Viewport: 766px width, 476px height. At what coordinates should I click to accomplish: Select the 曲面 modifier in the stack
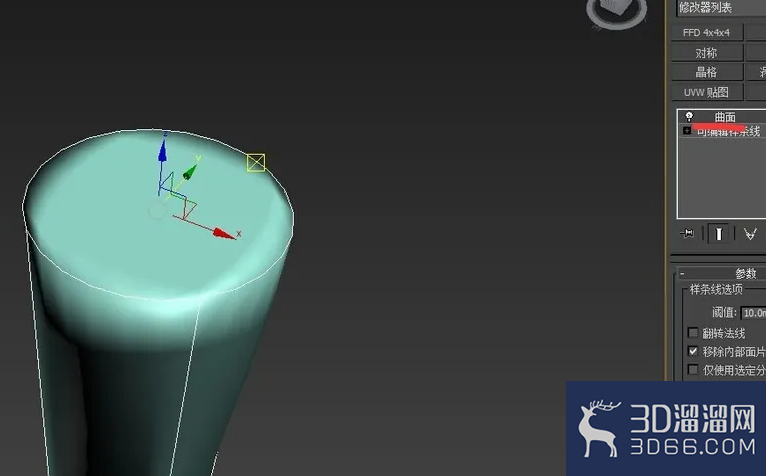(x=725, y=117)
